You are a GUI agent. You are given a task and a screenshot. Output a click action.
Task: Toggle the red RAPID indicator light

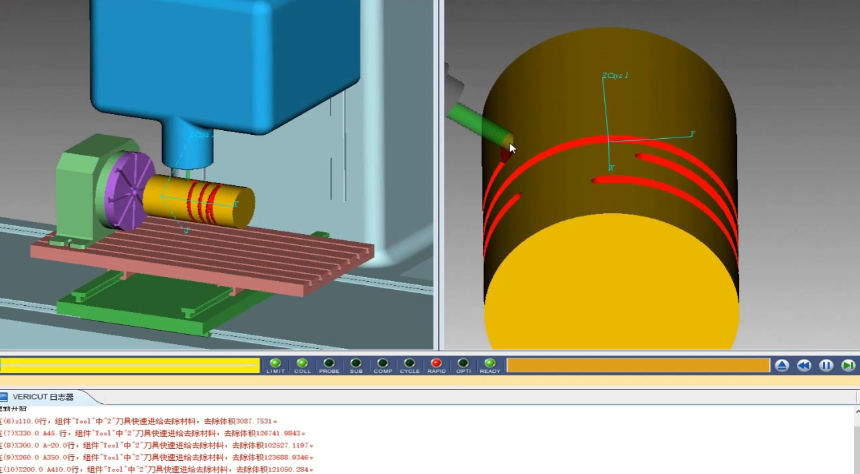(436, 364)
